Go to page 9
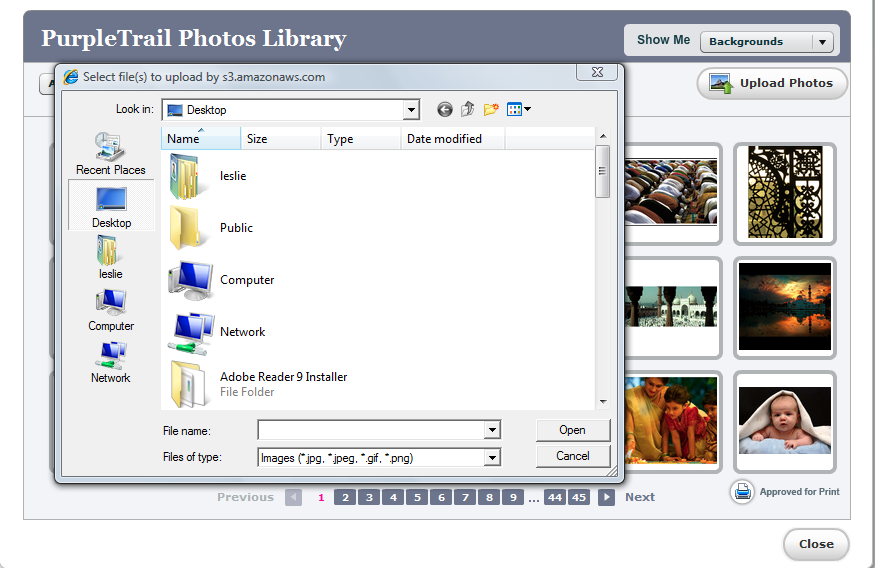The height and width of the screenshot is (568, 875). 513,497
